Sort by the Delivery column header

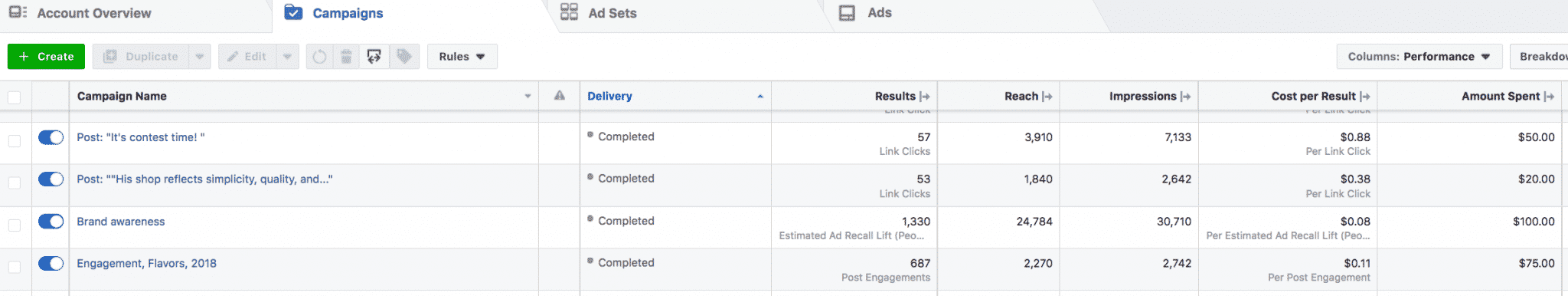coord(609,97)
